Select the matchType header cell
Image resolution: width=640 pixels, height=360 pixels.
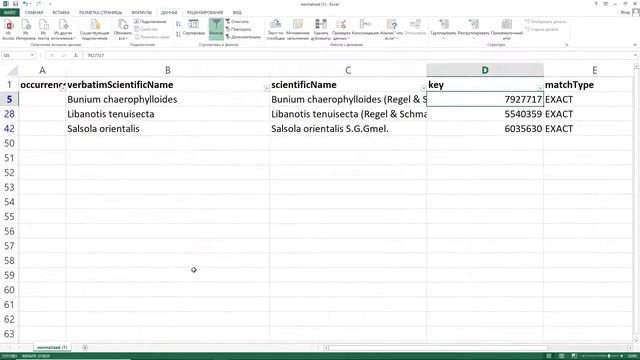point(588,84)
